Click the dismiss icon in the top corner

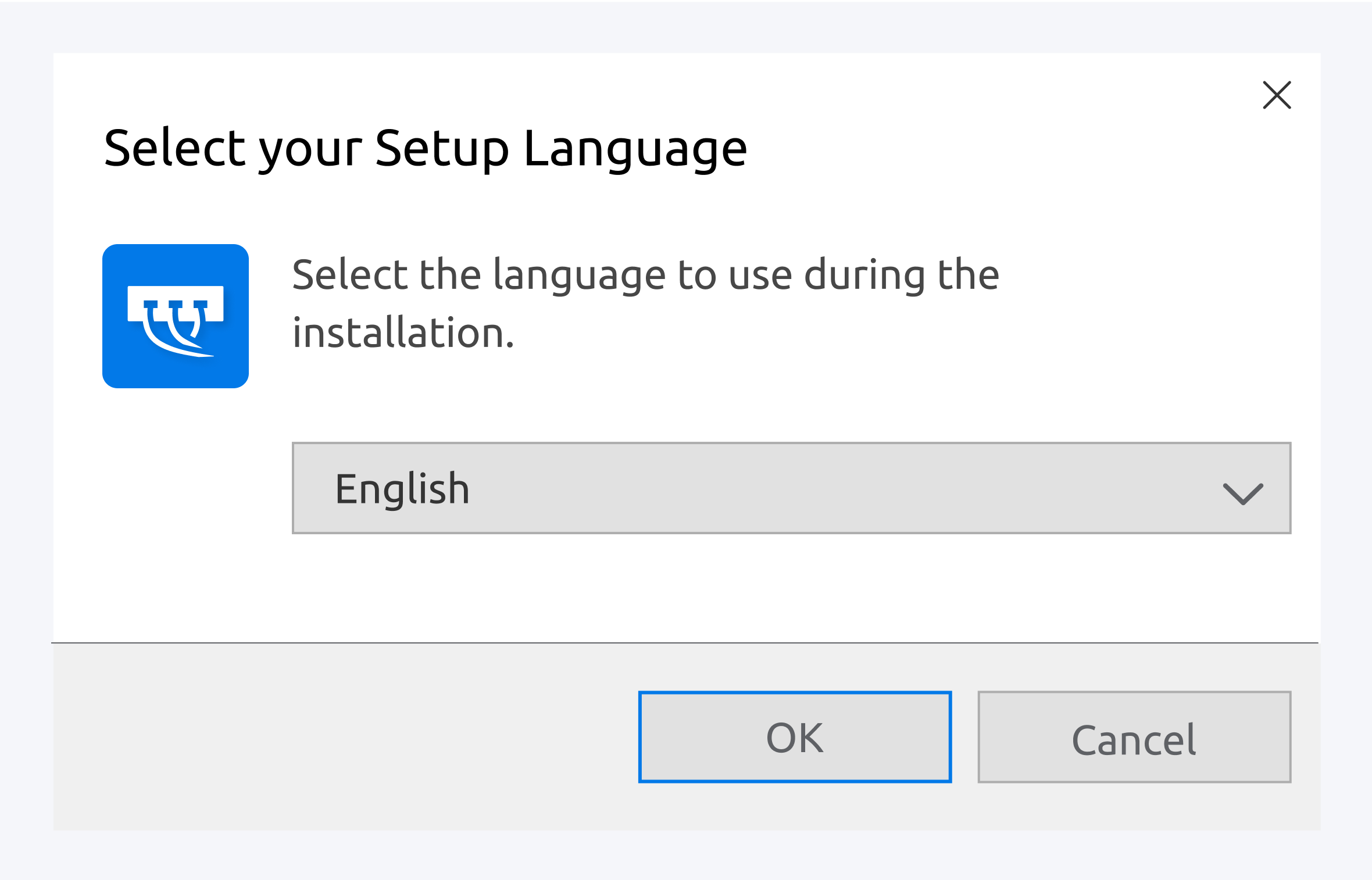coord(1277,95)
